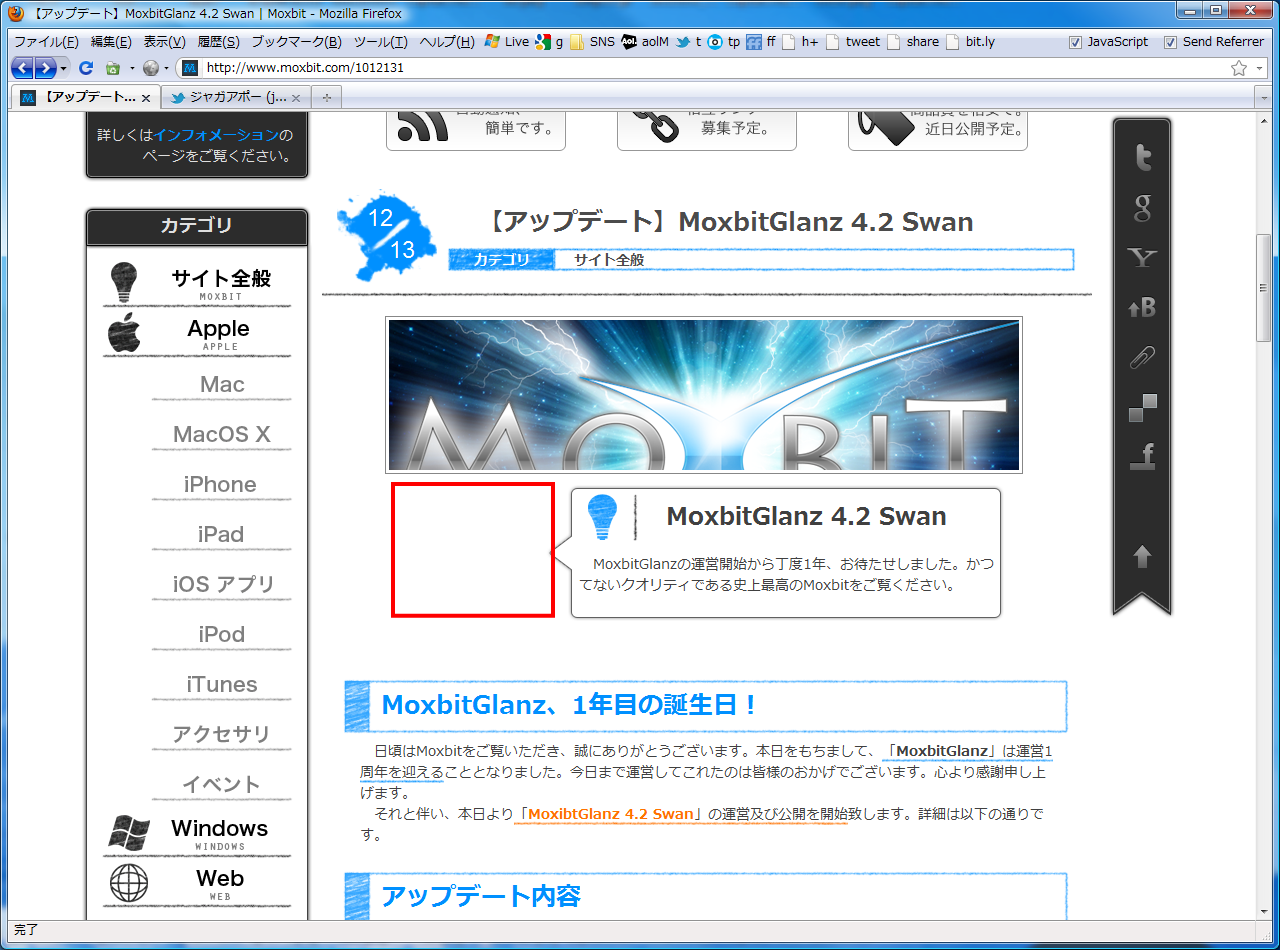Go forward with the Forward arrow button

pyautogui.click(x=45, y=68)
